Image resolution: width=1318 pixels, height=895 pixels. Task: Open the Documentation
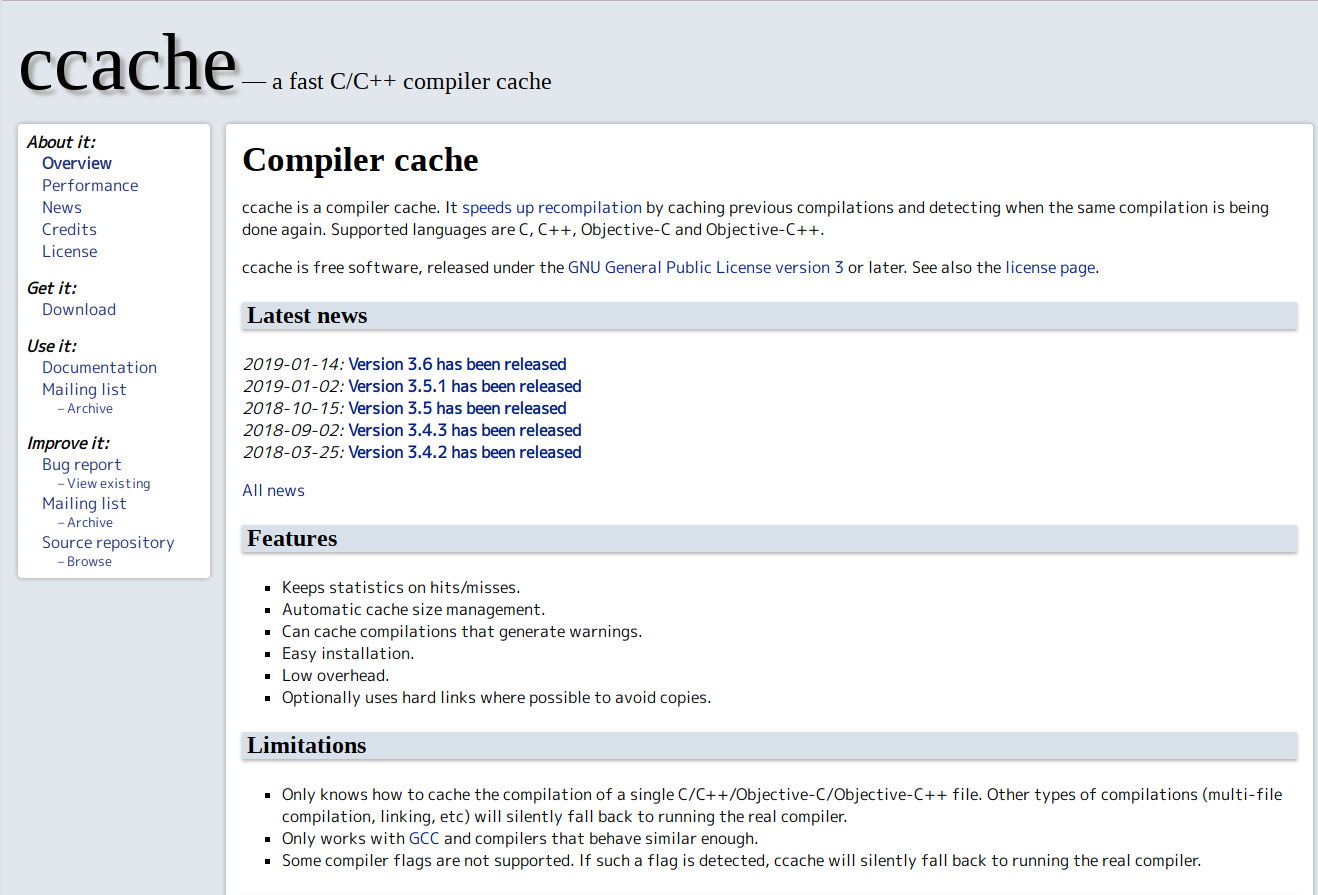[99, 367]
